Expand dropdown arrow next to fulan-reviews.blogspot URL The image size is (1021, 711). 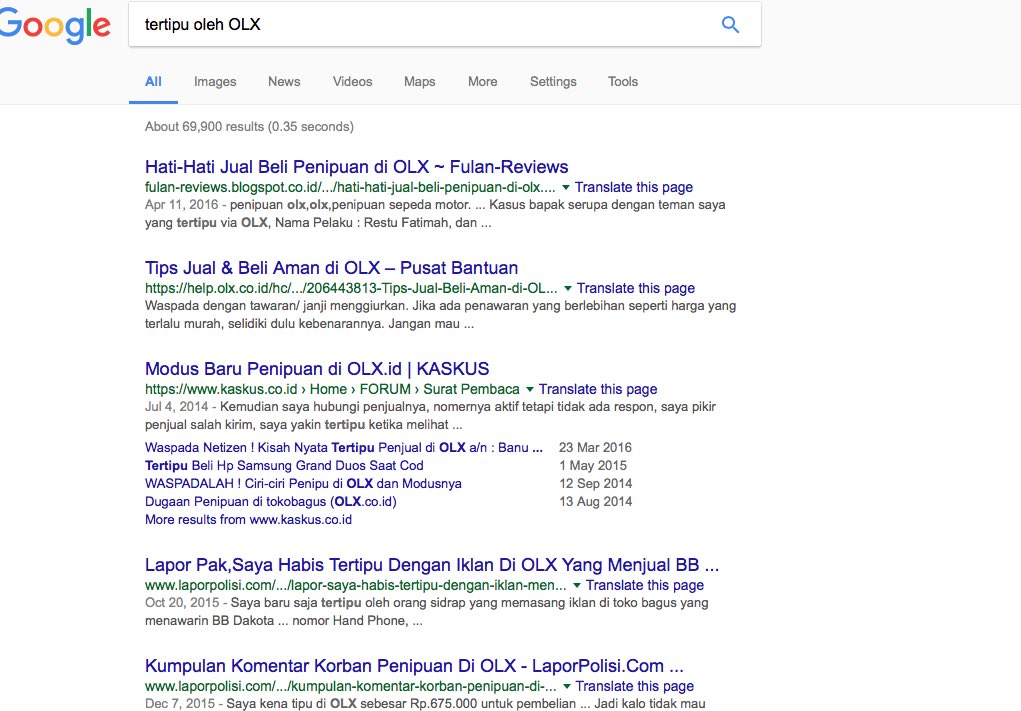[566, 188]
